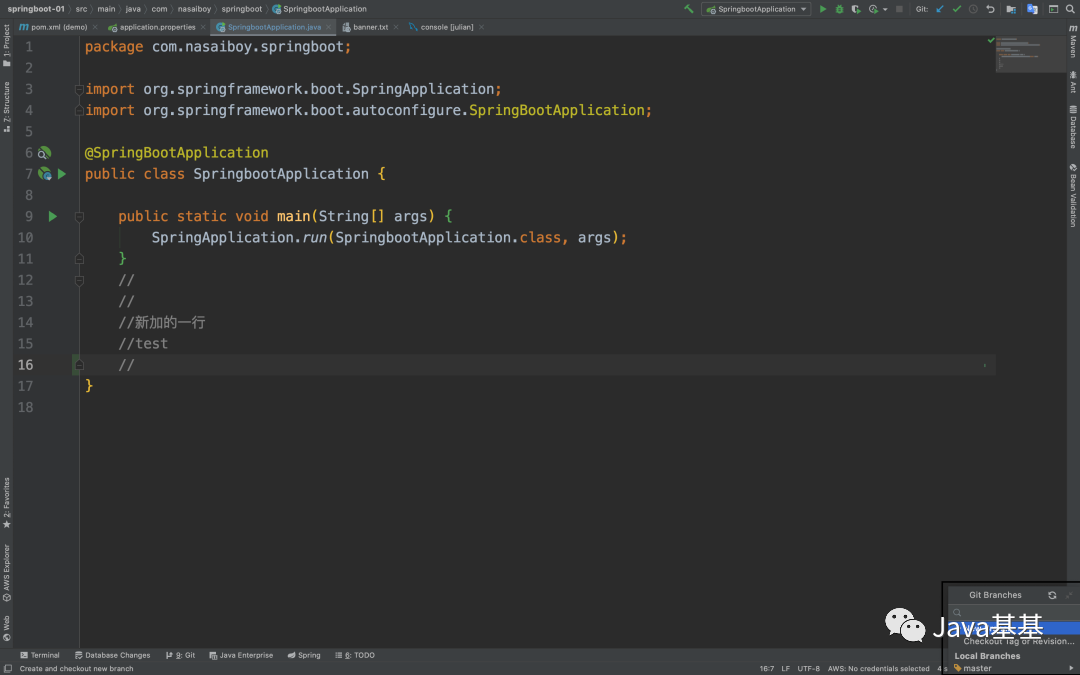Refresh the Git Branches popup

[x=1052, y=595]
